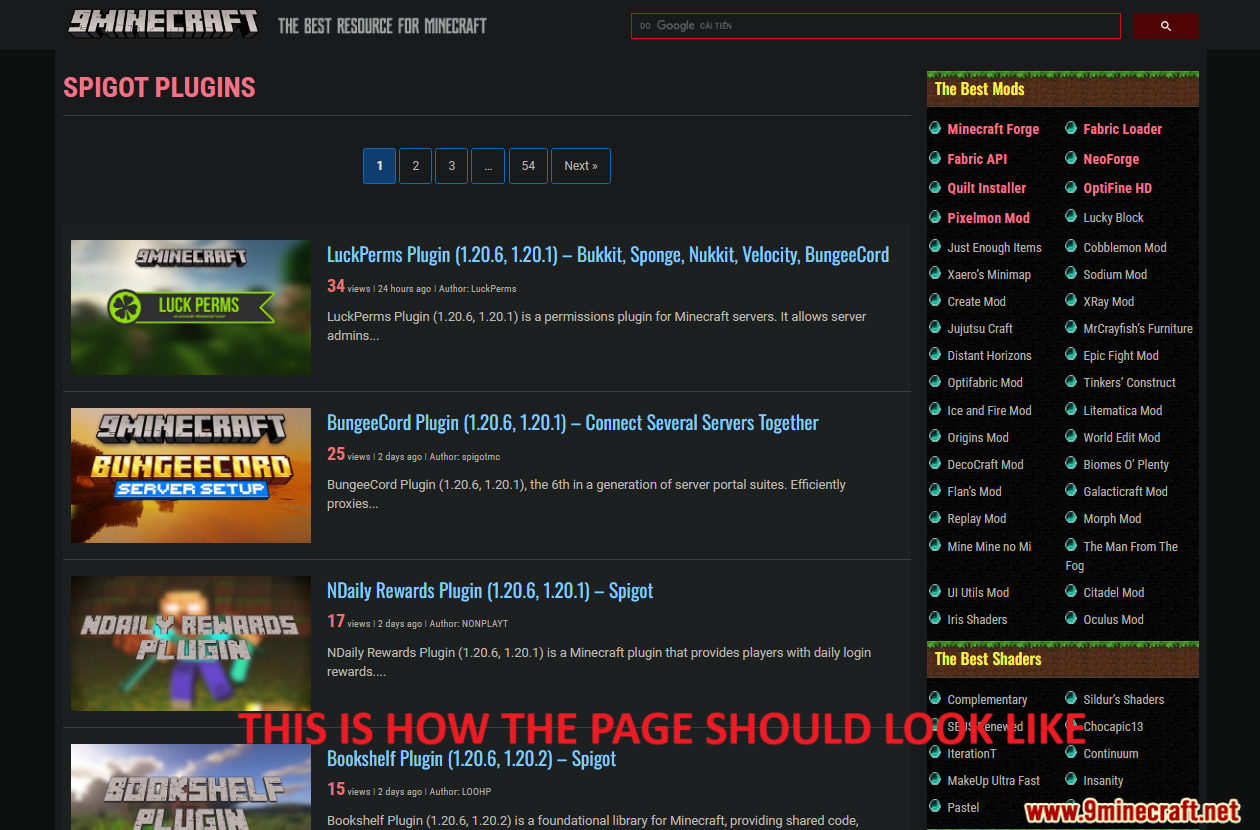Open XRay Mod link
This screenshot has width=1260, height=830.
point(1108,302)
